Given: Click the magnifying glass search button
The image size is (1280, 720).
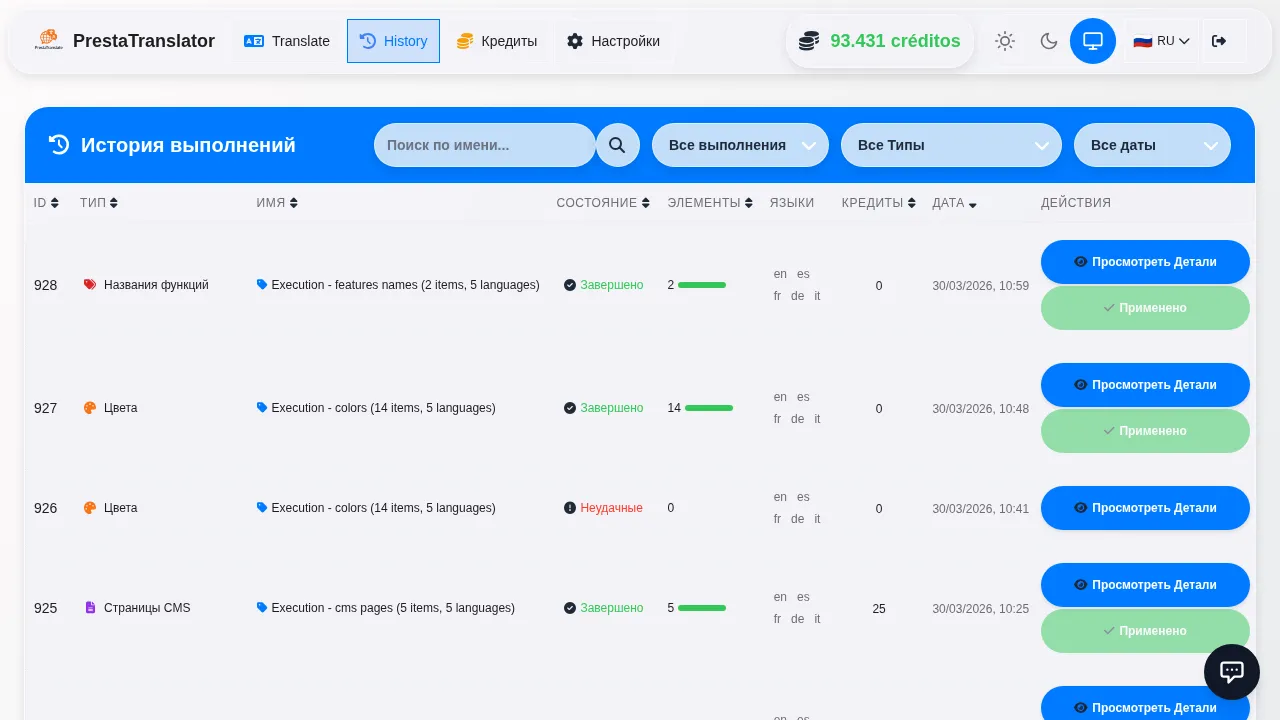Looking at the screenshot, I should [x=617, y=145].
